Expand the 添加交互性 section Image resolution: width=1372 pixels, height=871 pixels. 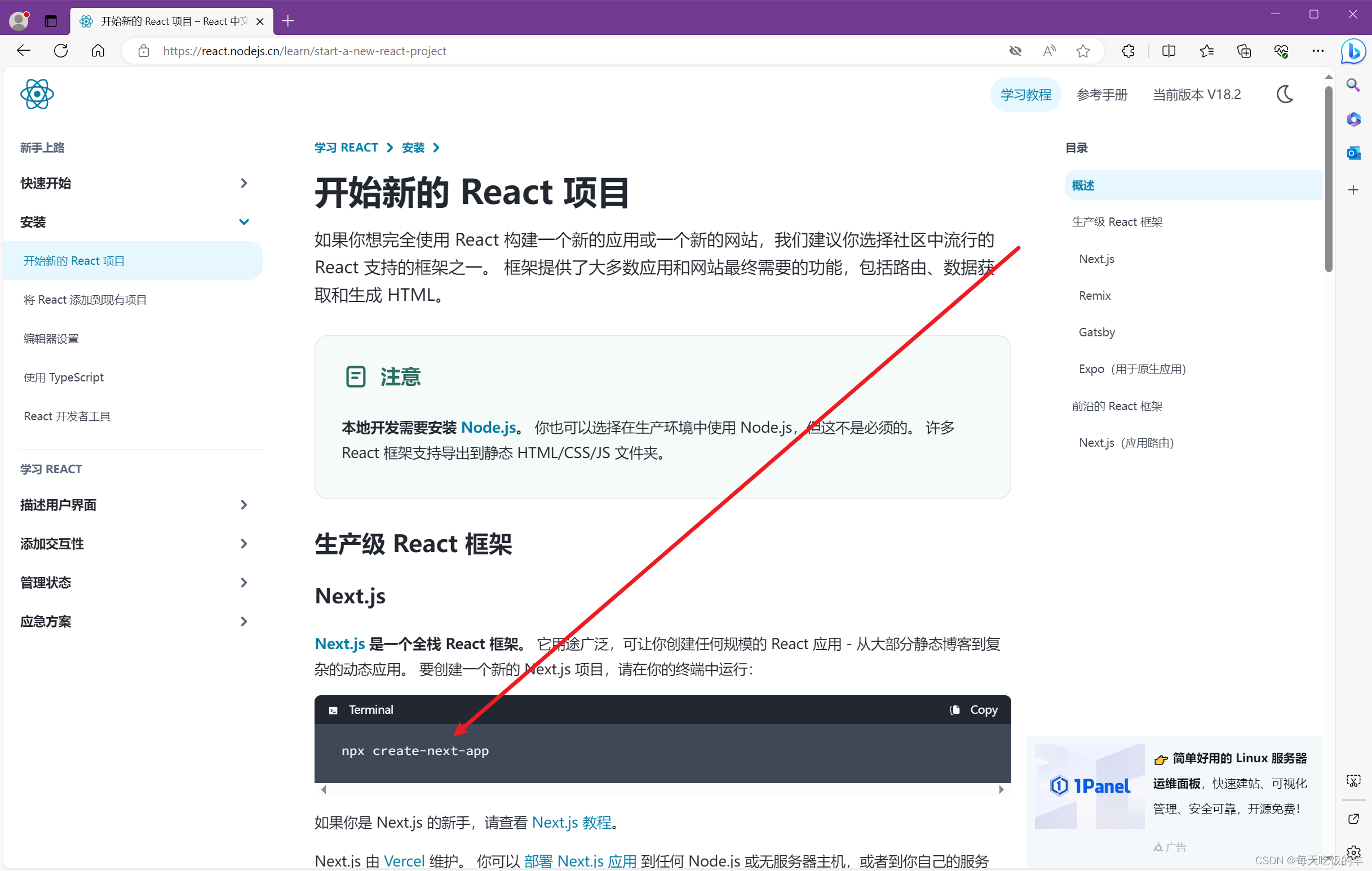coord(244,544)
